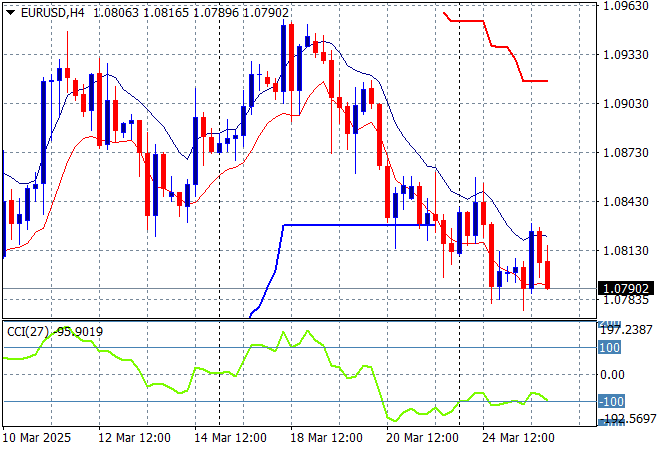Click the CCI 0.00 level label

click(x=612, y=375)
